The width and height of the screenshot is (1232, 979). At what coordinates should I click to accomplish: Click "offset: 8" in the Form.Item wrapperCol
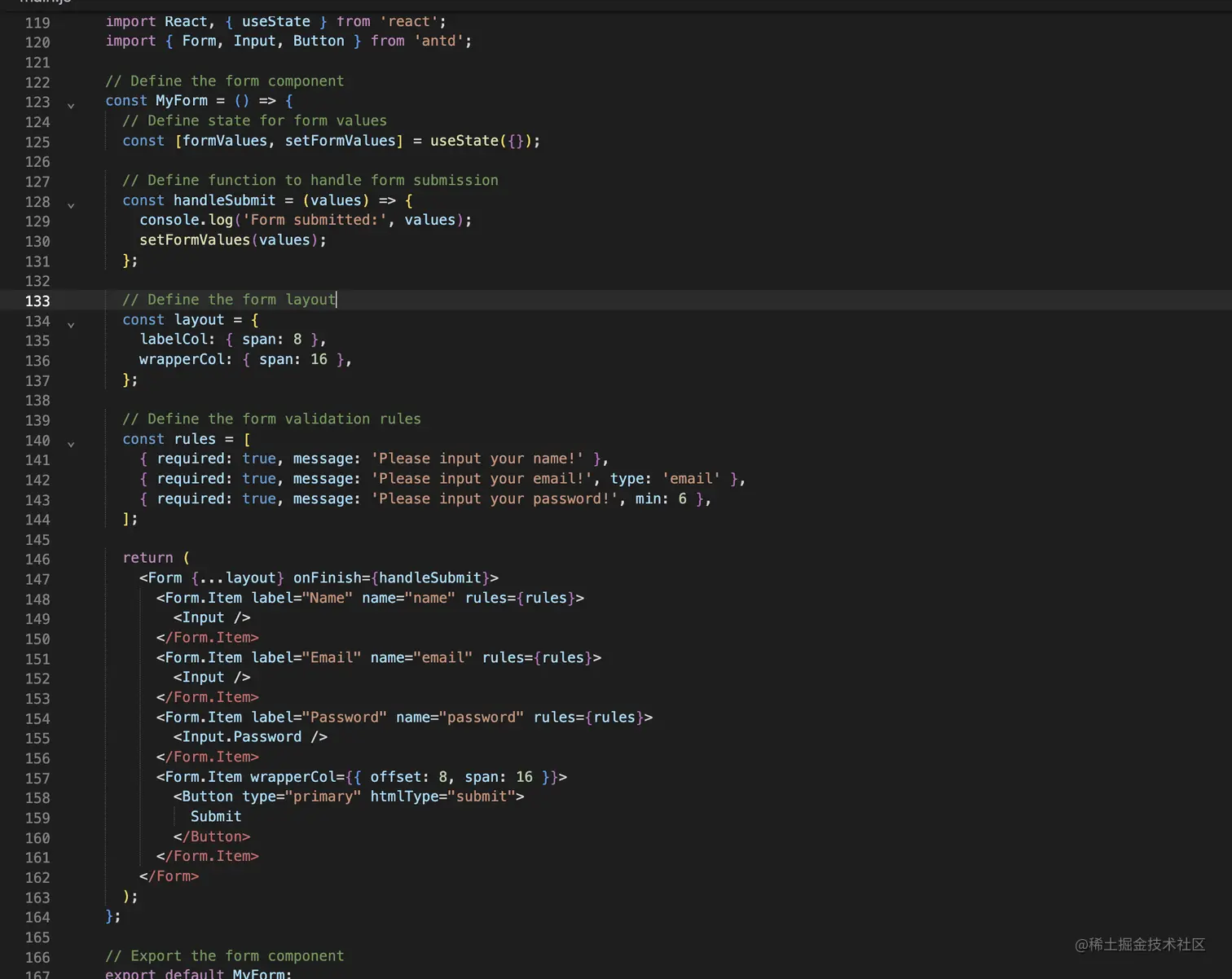[x=408, y=777]
